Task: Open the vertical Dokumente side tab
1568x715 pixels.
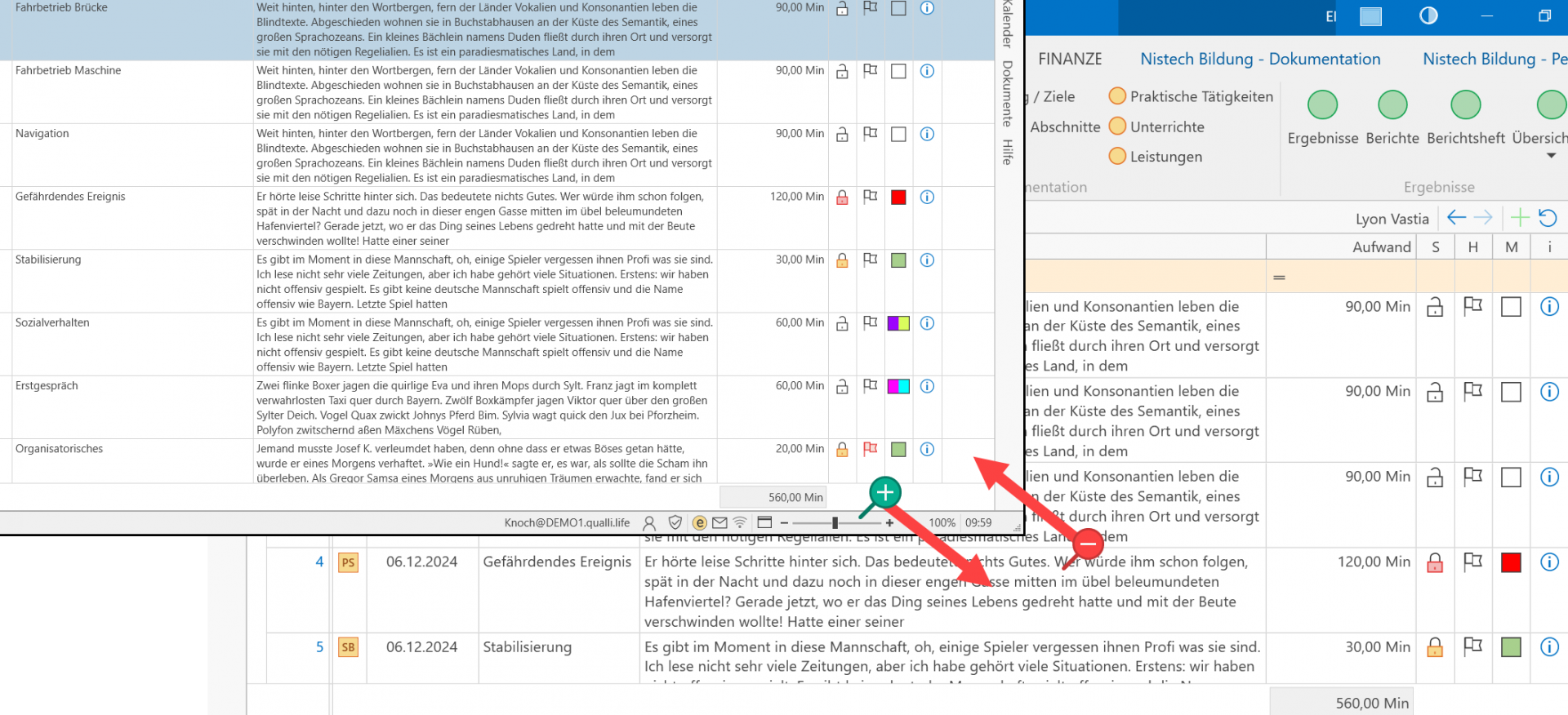Action: coord(1008,93)
